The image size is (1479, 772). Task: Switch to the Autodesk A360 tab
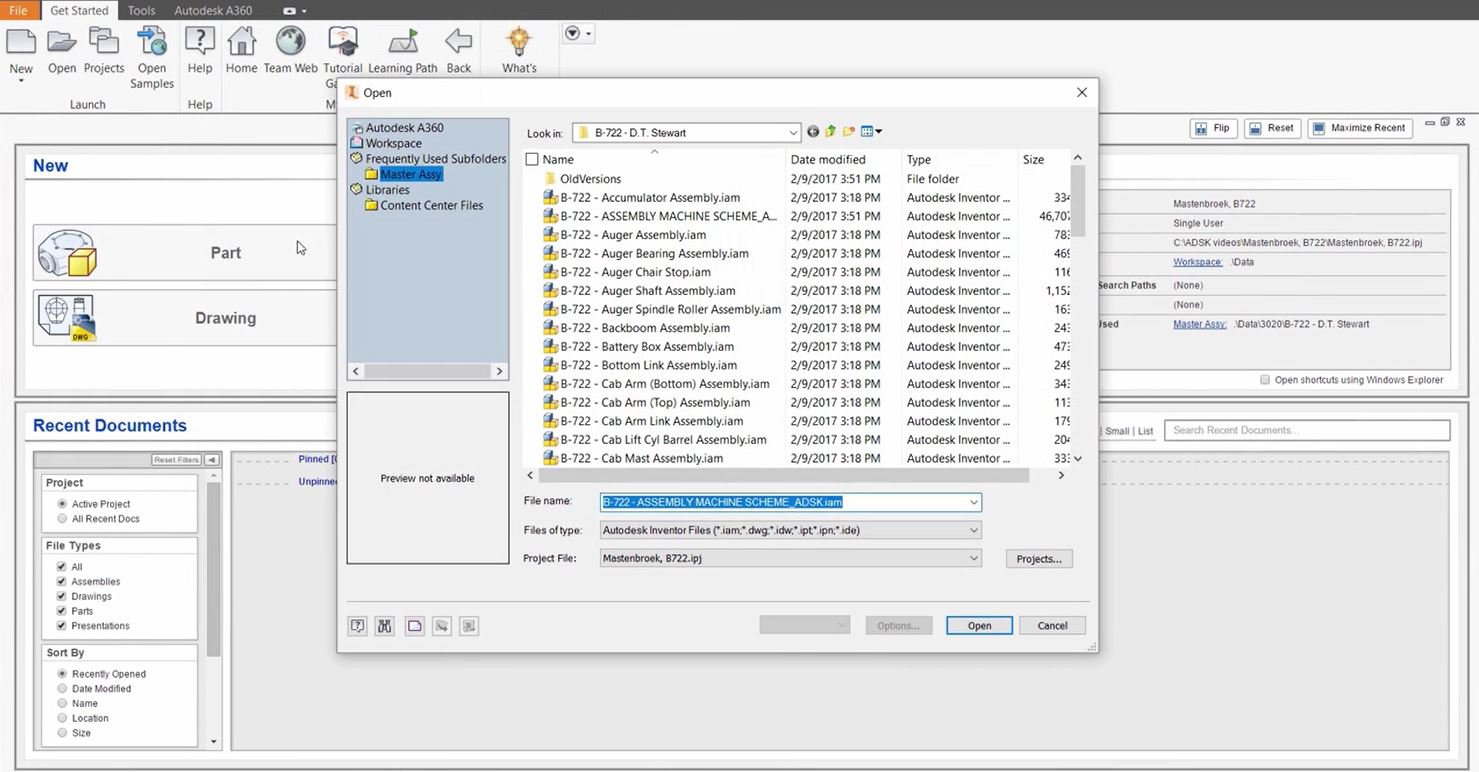(x=213, y=11)
